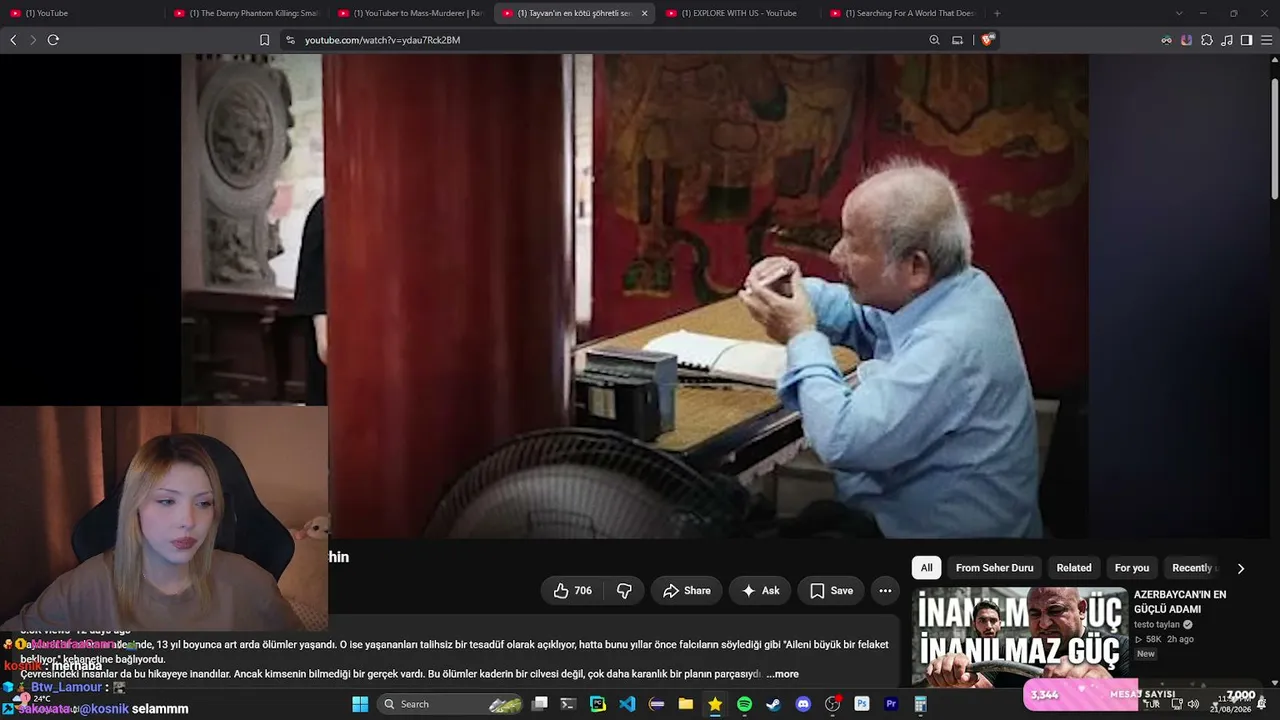Open the zoom magnifier in the address bar
The image size is (1280, 720).
coord(934,40)
